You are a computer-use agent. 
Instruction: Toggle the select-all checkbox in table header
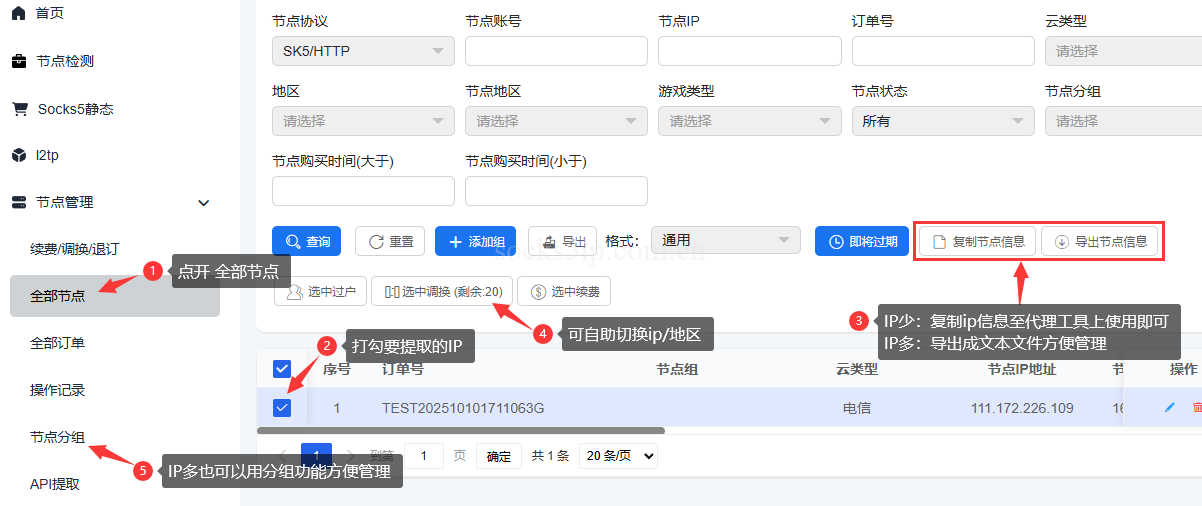(x=282, y=369)
